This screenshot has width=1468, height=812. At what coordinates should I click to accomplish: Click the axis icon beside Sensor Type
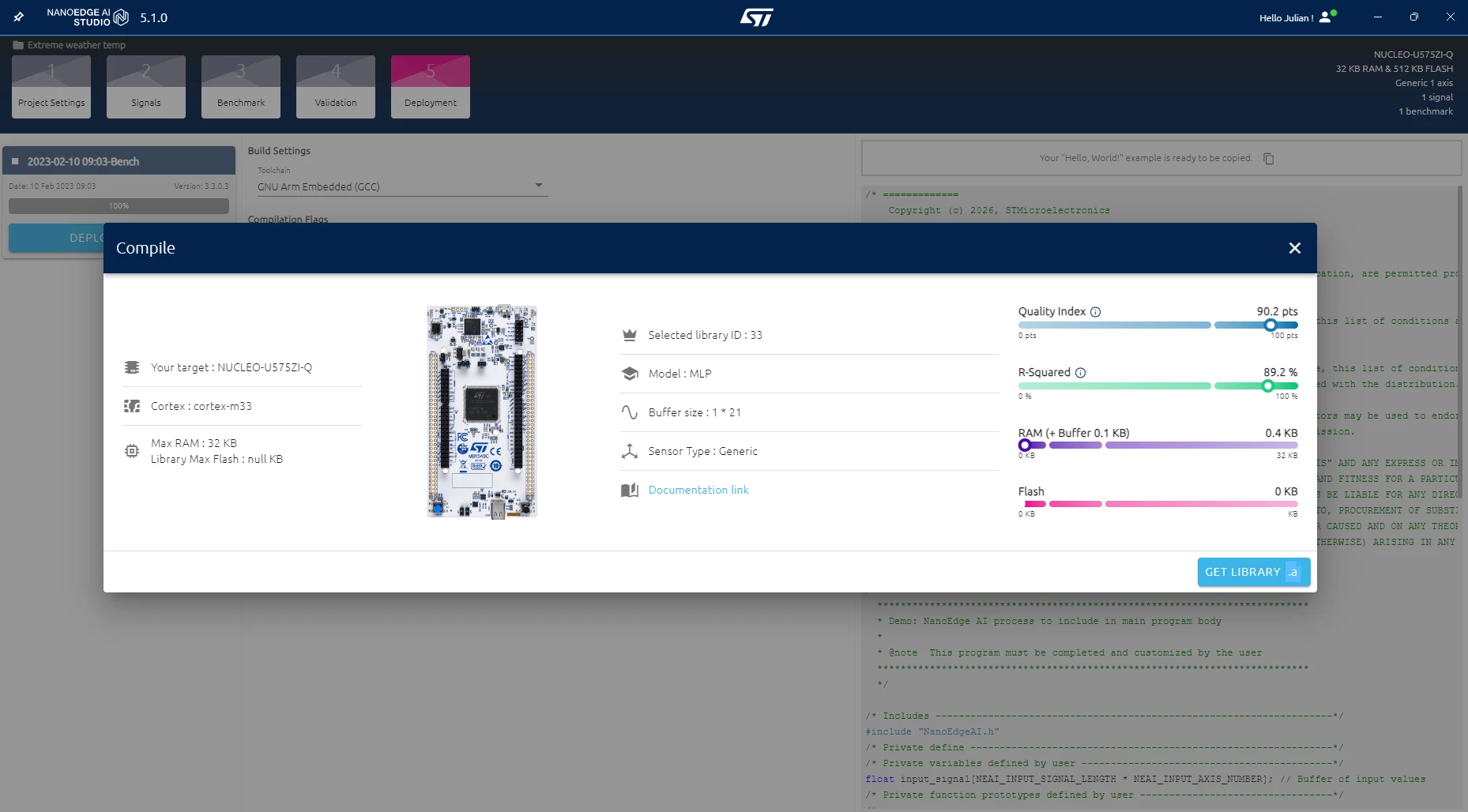tap(630, 451)
